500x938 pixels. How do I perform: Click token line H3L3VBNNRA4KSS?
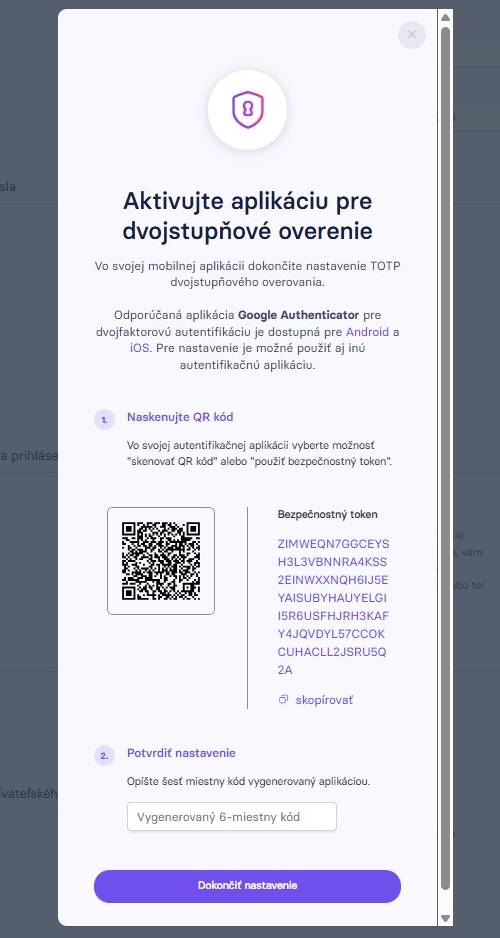click(x=332, y=562)
